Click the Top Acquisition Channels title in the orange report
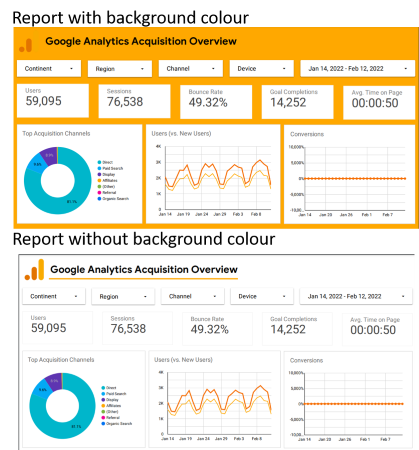Screen dimensions: 419x450 56,134
